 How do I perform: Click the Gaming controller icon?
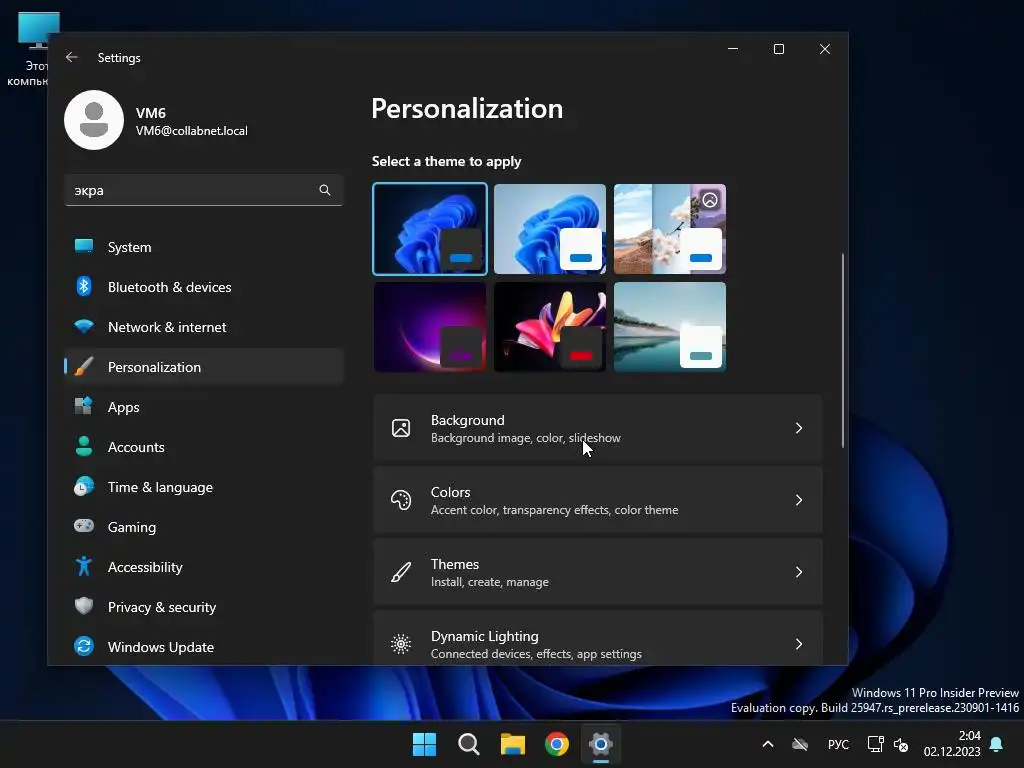[84, 526]
